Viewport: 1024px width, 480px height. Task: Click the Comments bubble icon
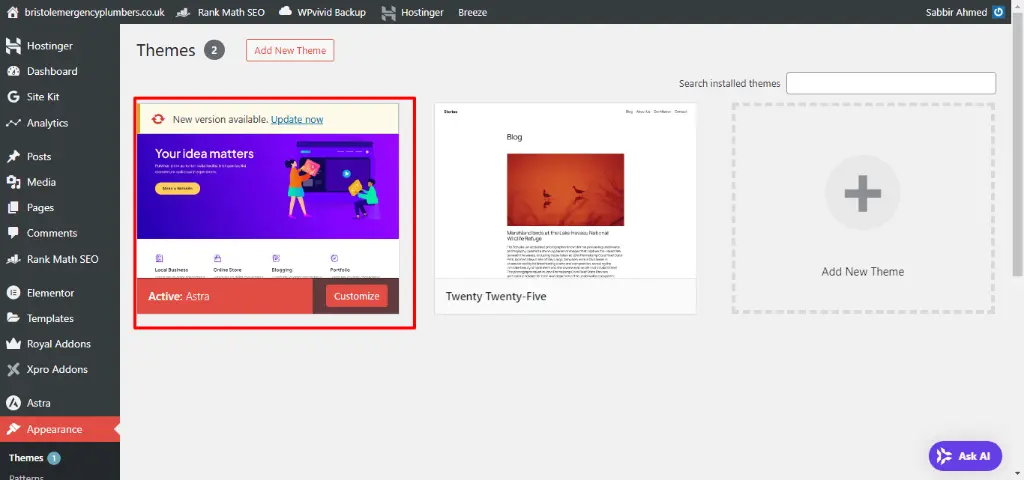pyautogui.click(x=13, y=233)
